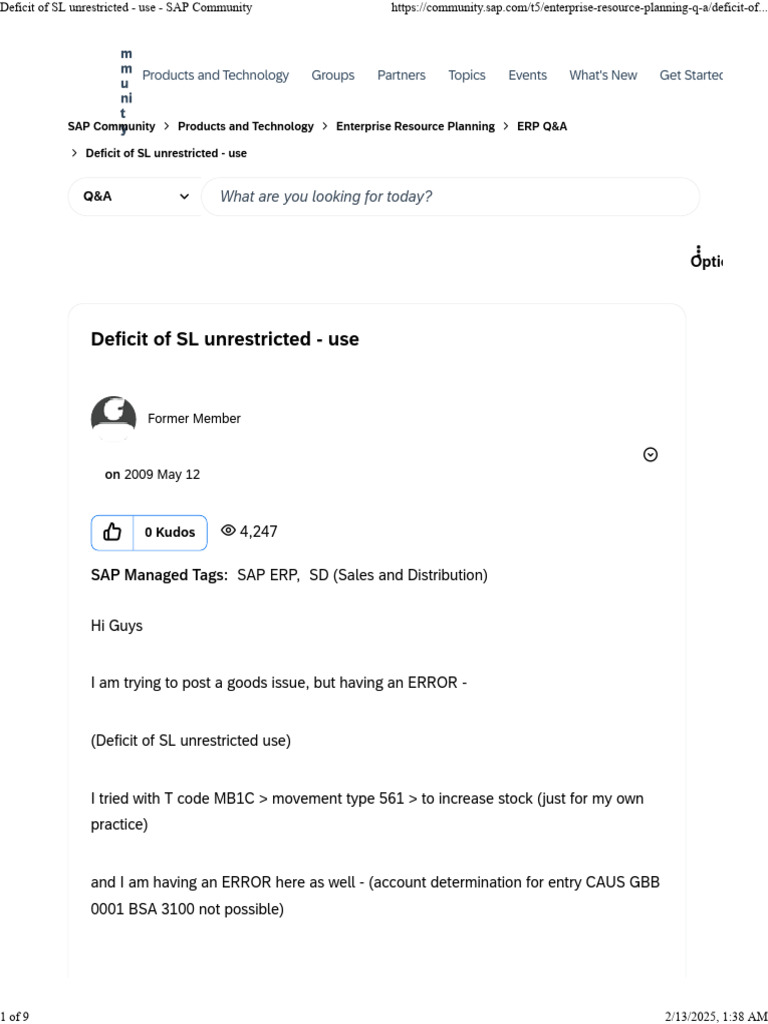Click the eye views icon
The height and width of the screenshot is (1024, 768).
[228, 531]
